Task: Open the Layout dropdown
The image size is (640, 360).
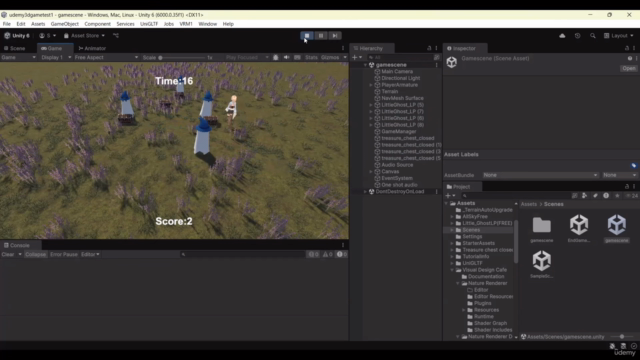Action: click(x=619, y=36)
